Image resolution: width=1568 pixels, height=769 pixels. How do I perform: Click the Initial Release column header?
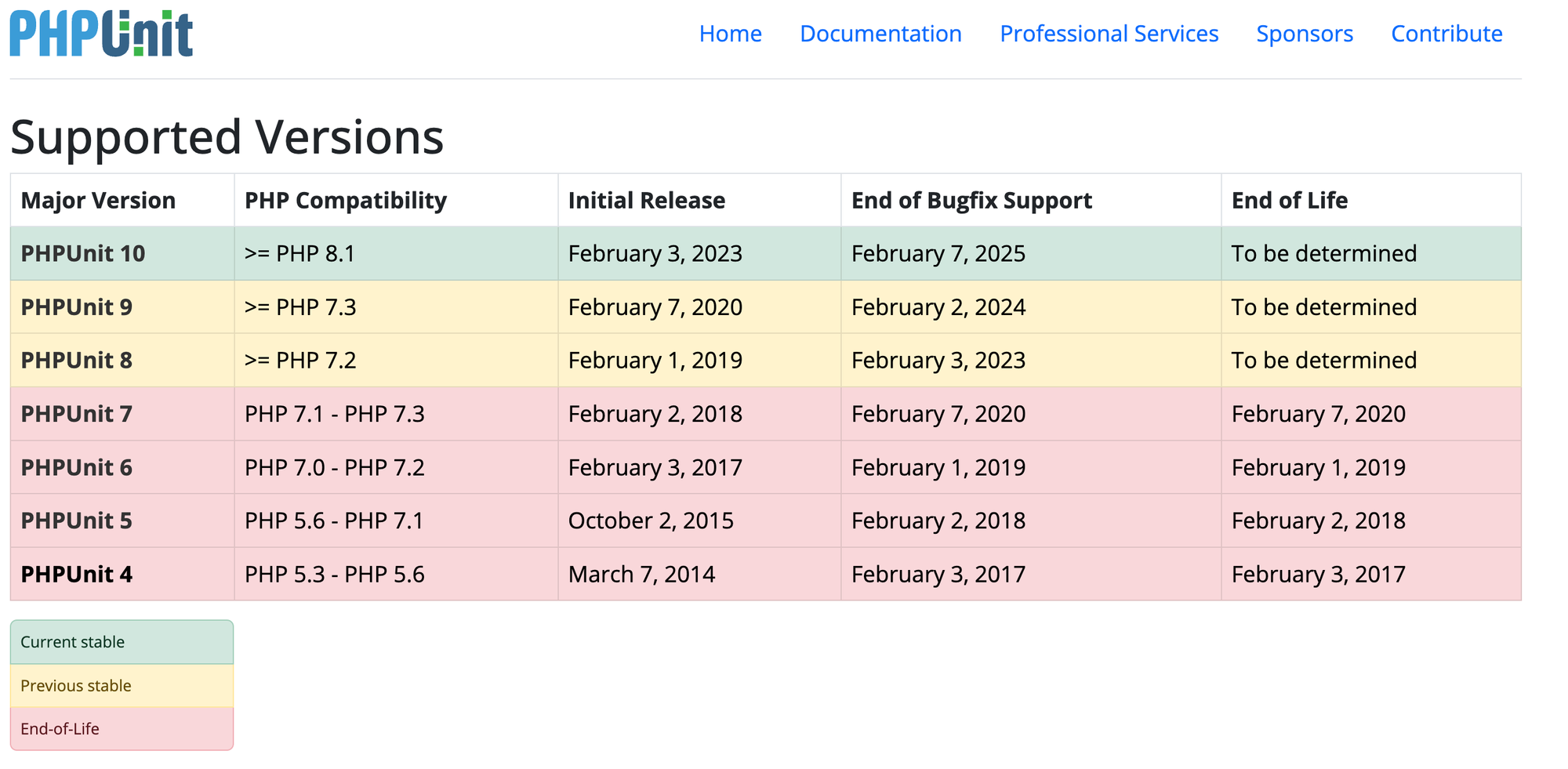pyautogui.click(x=647, y=201)
